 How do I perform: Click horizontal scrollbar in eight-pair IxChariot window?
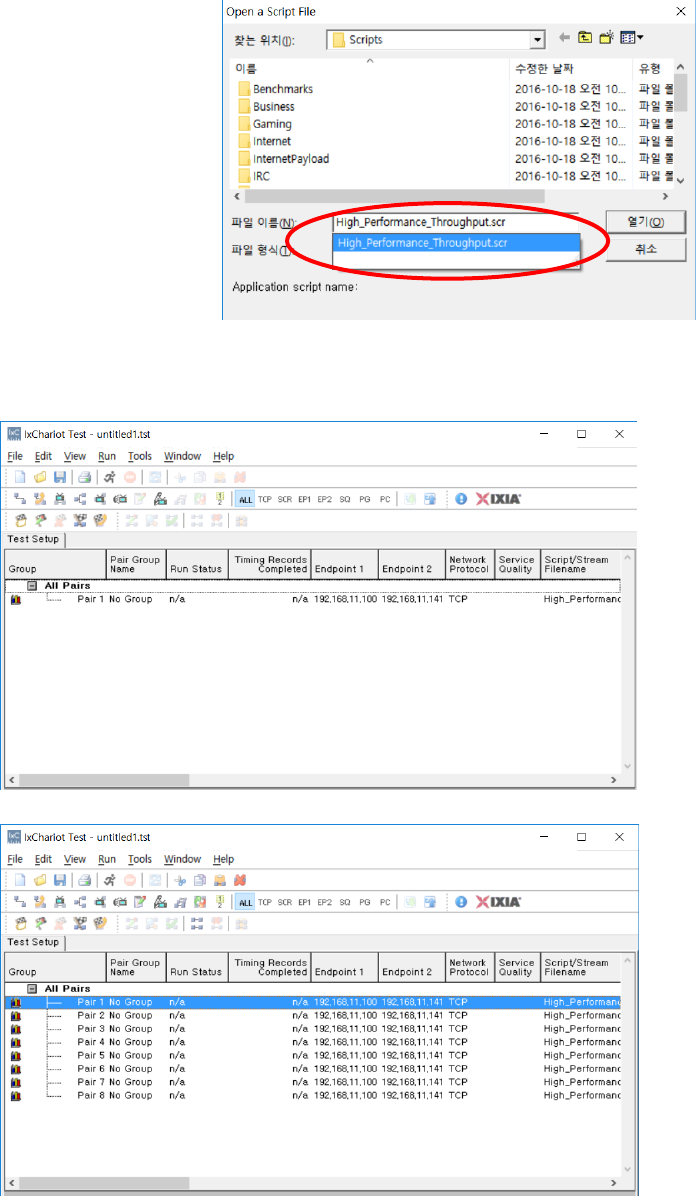pos(104,1183)
